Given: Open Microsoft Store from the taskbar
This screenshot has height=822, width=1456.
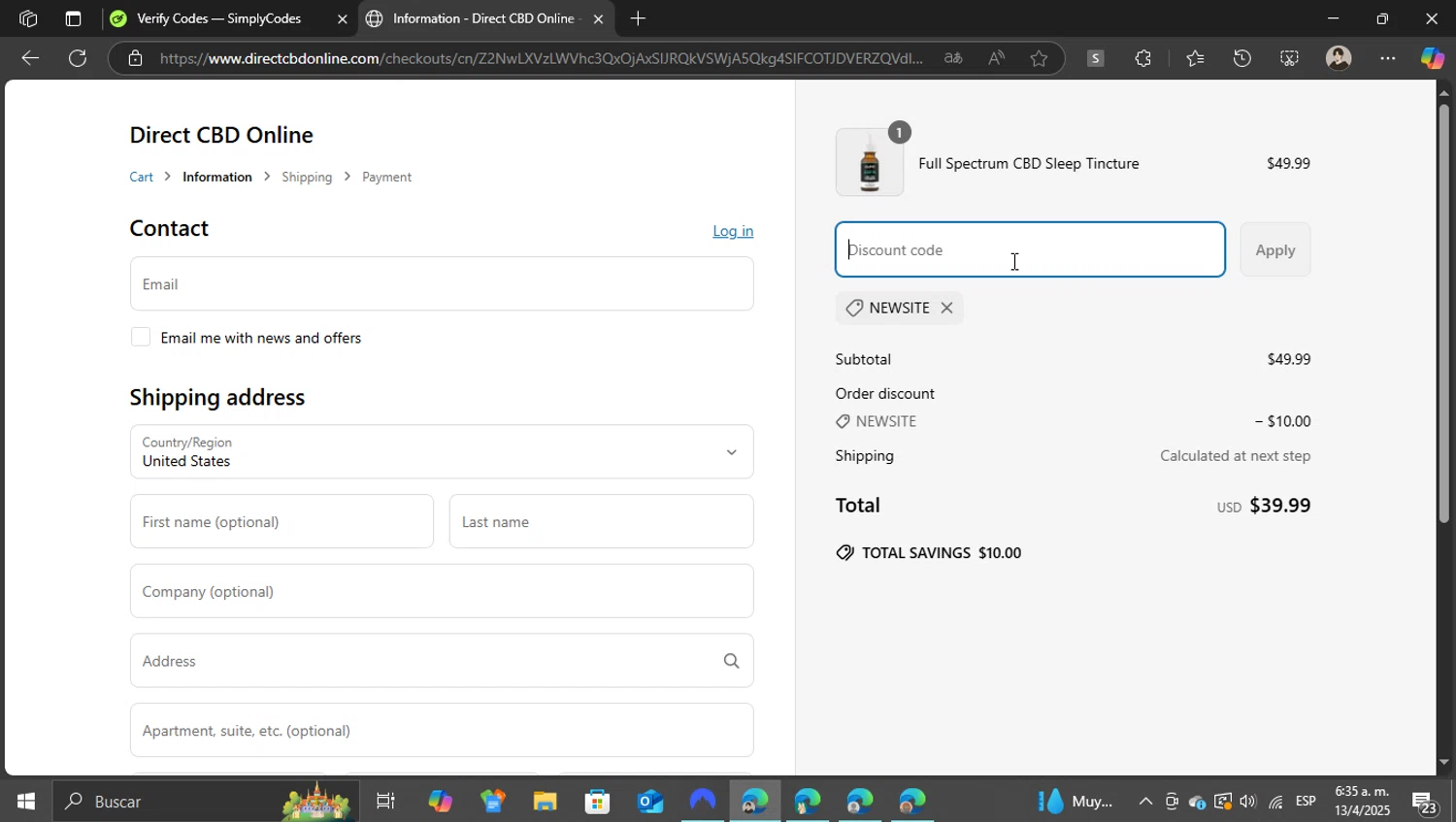Looking at the screenshot, I should pos(597,802).
